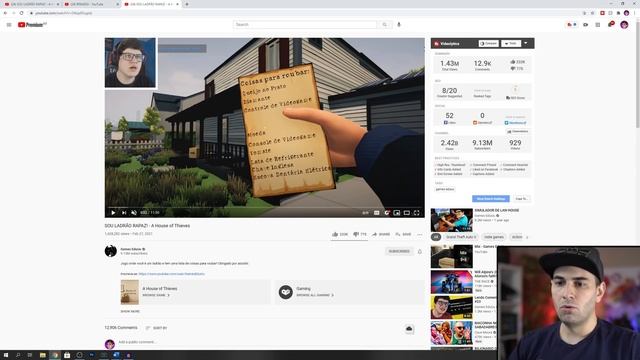Open the Games EduUu channel avatar

111,251
